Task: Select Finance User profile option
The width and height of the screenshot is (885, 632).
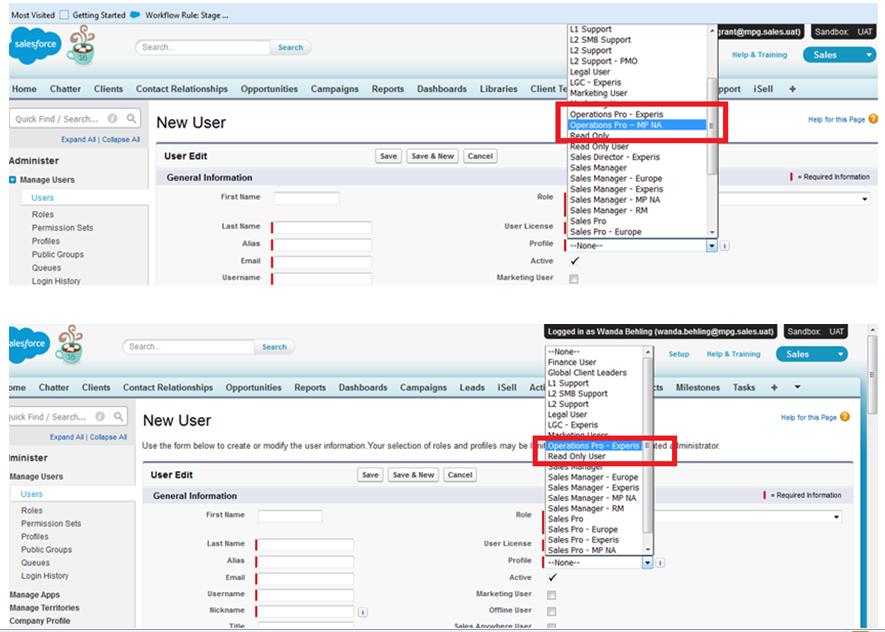Action: click(572, 362)
